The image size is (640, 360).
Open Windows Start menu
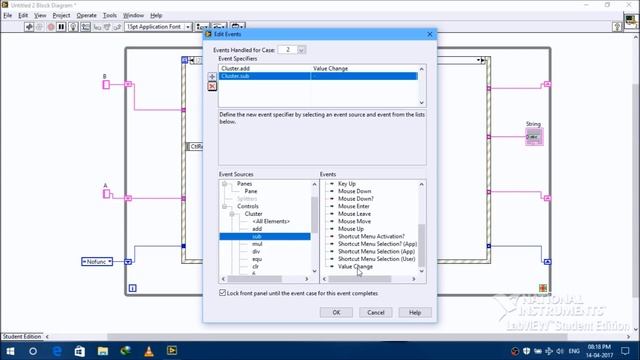click(10, 351)
